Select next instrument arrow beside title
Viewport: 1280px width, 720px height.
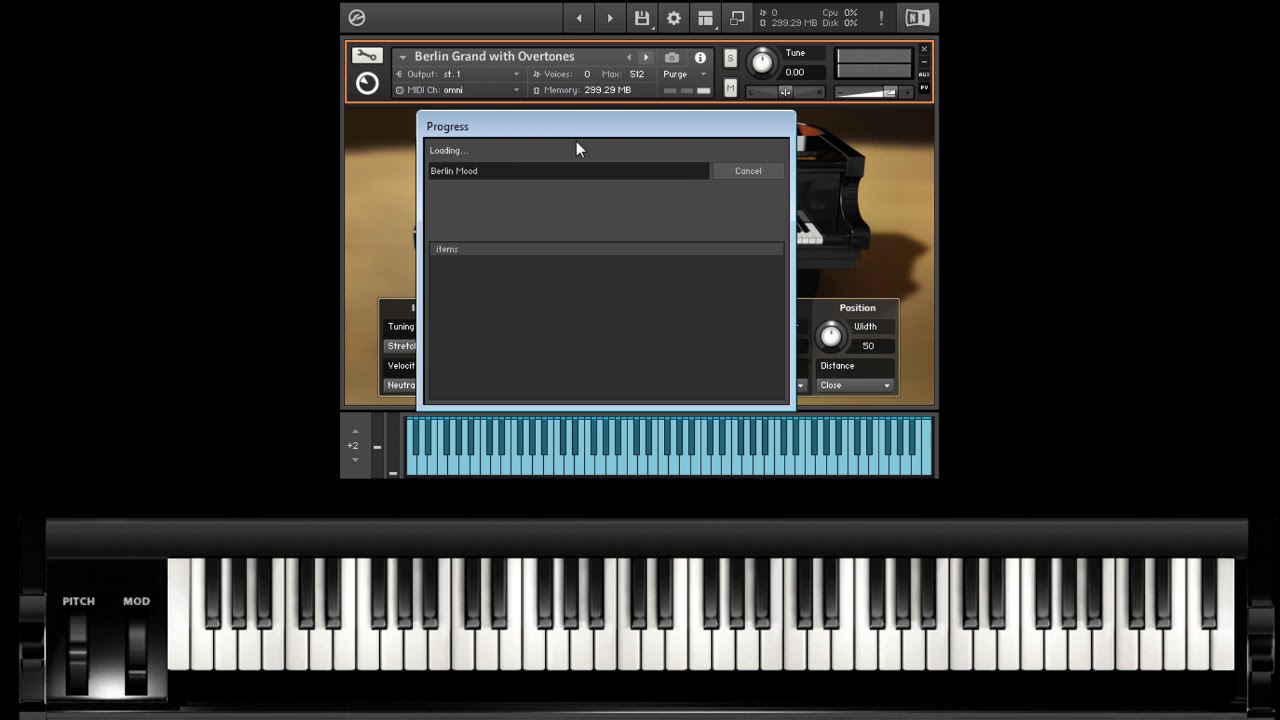pos(646,57)
